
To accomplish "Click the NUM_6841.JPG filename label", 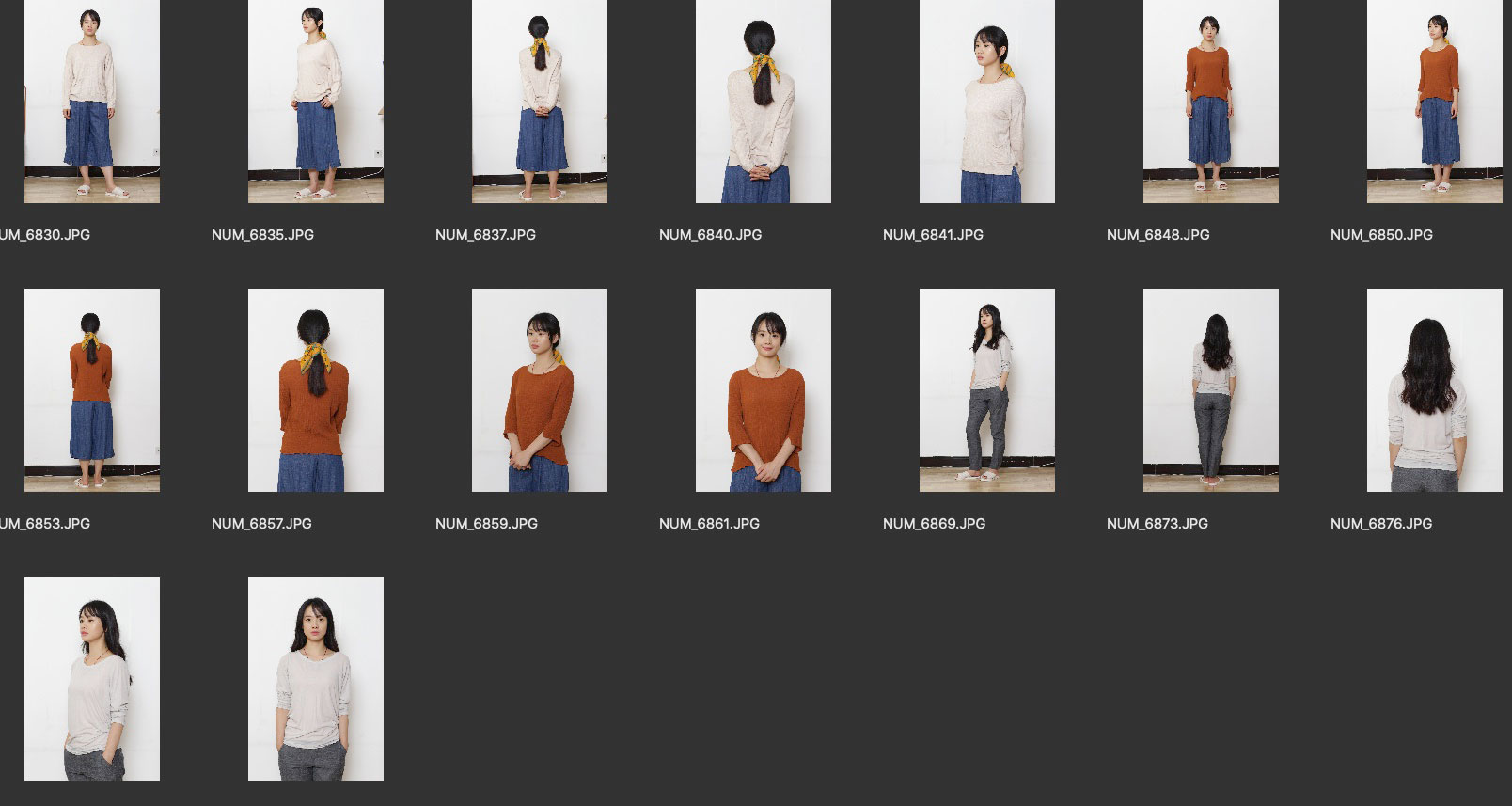I will (x=933, y=235).
